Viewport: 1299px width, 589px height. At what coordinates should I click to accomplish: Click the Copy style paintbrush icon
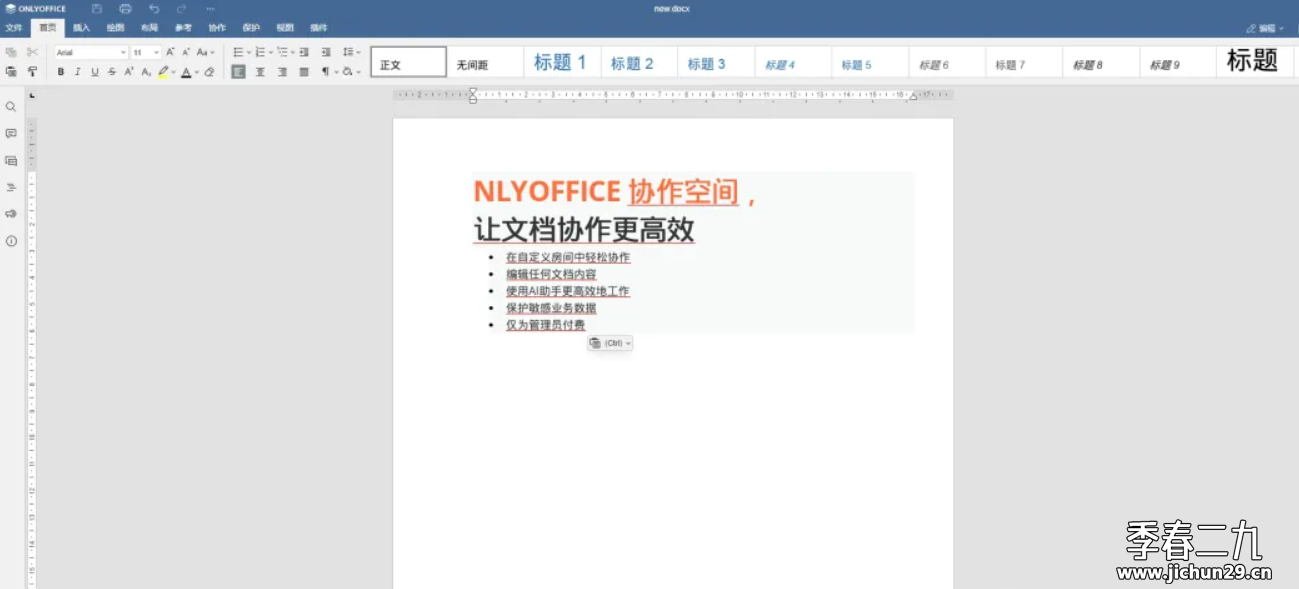pyautogui.click(x=32, y=72)
